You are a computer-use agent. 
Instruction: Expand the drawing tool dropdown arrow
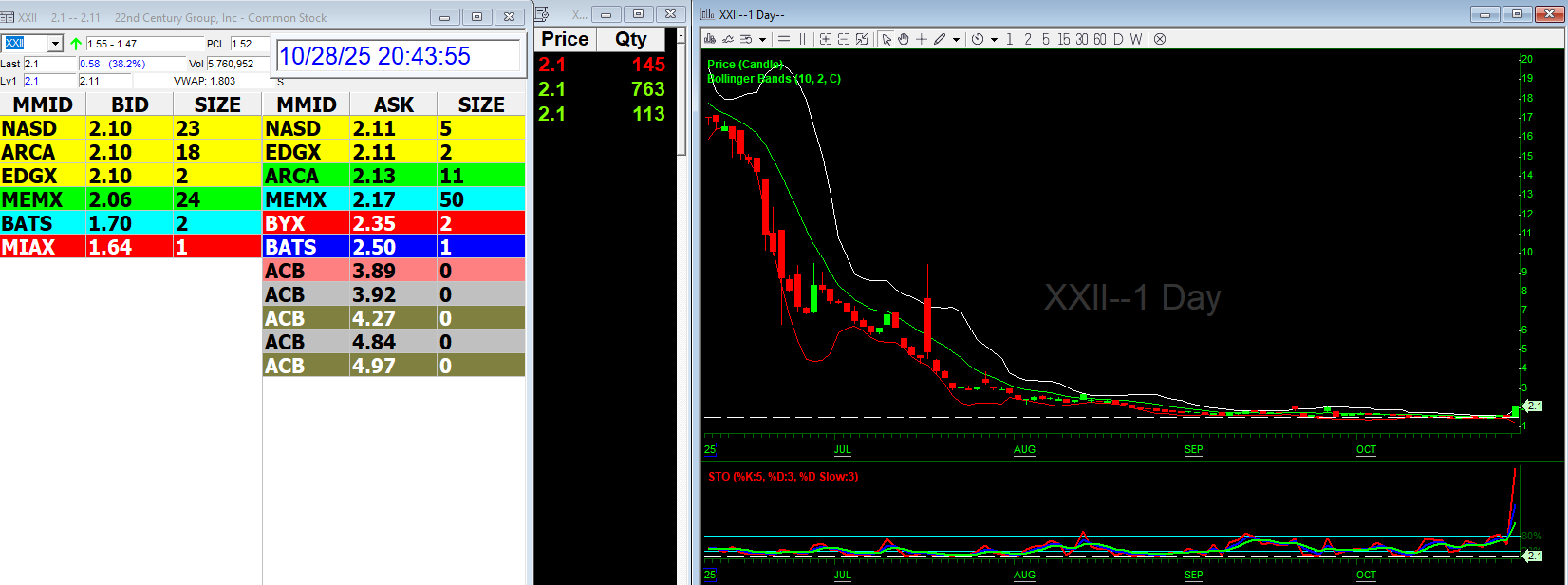956,40
